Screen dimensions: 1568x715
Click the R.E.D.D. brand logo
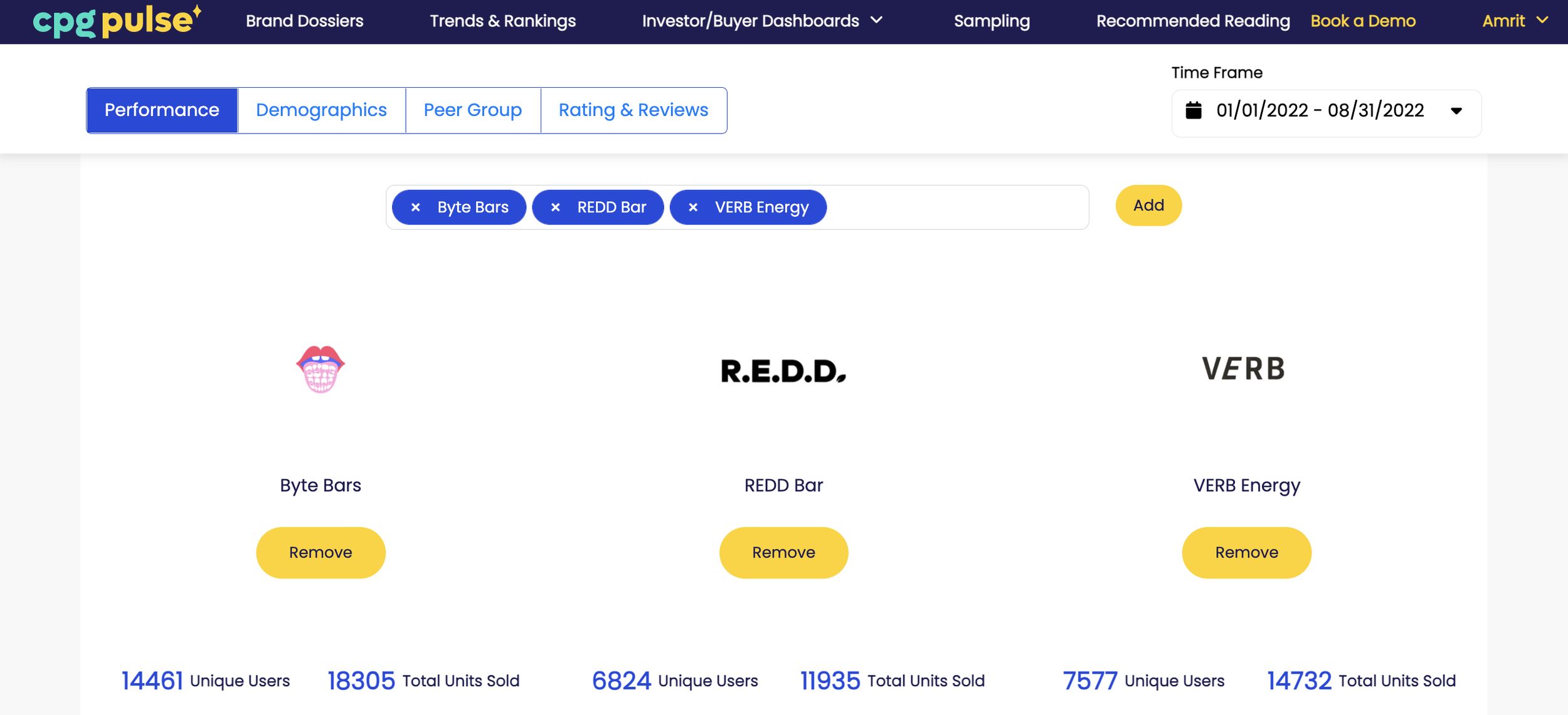pos(783,371)
